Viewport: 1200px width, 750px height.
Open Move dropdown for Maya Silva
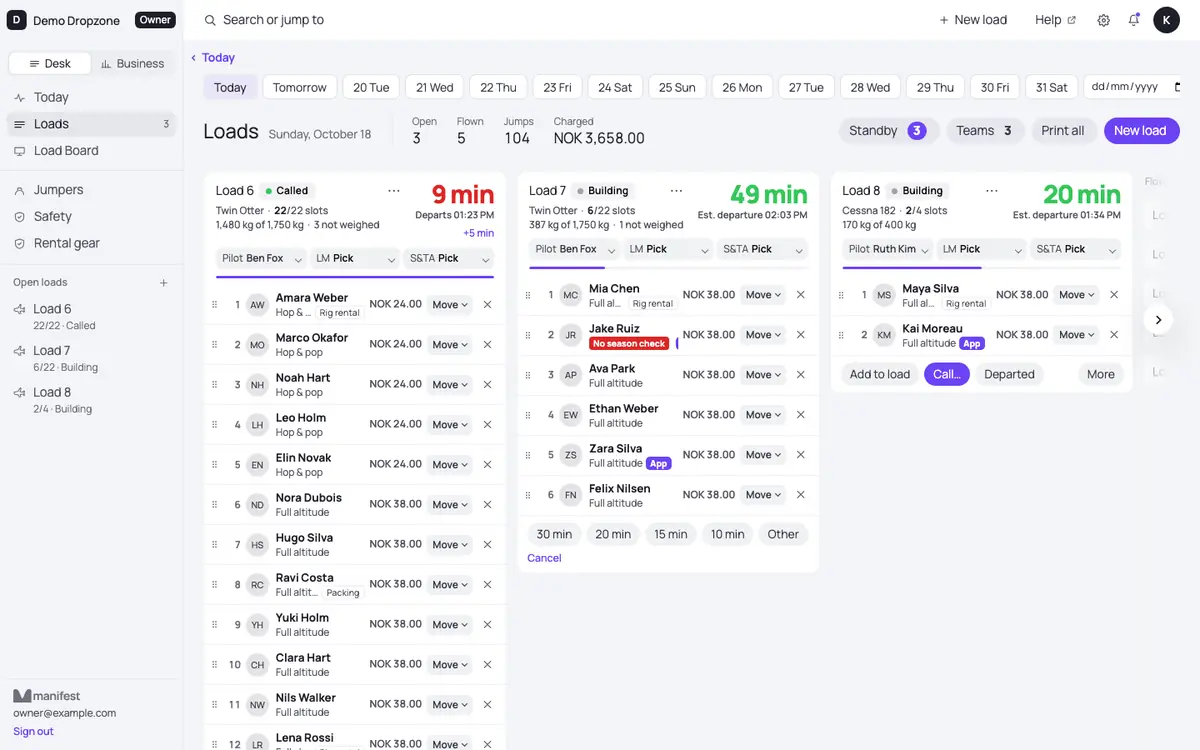coord(1077,295)
